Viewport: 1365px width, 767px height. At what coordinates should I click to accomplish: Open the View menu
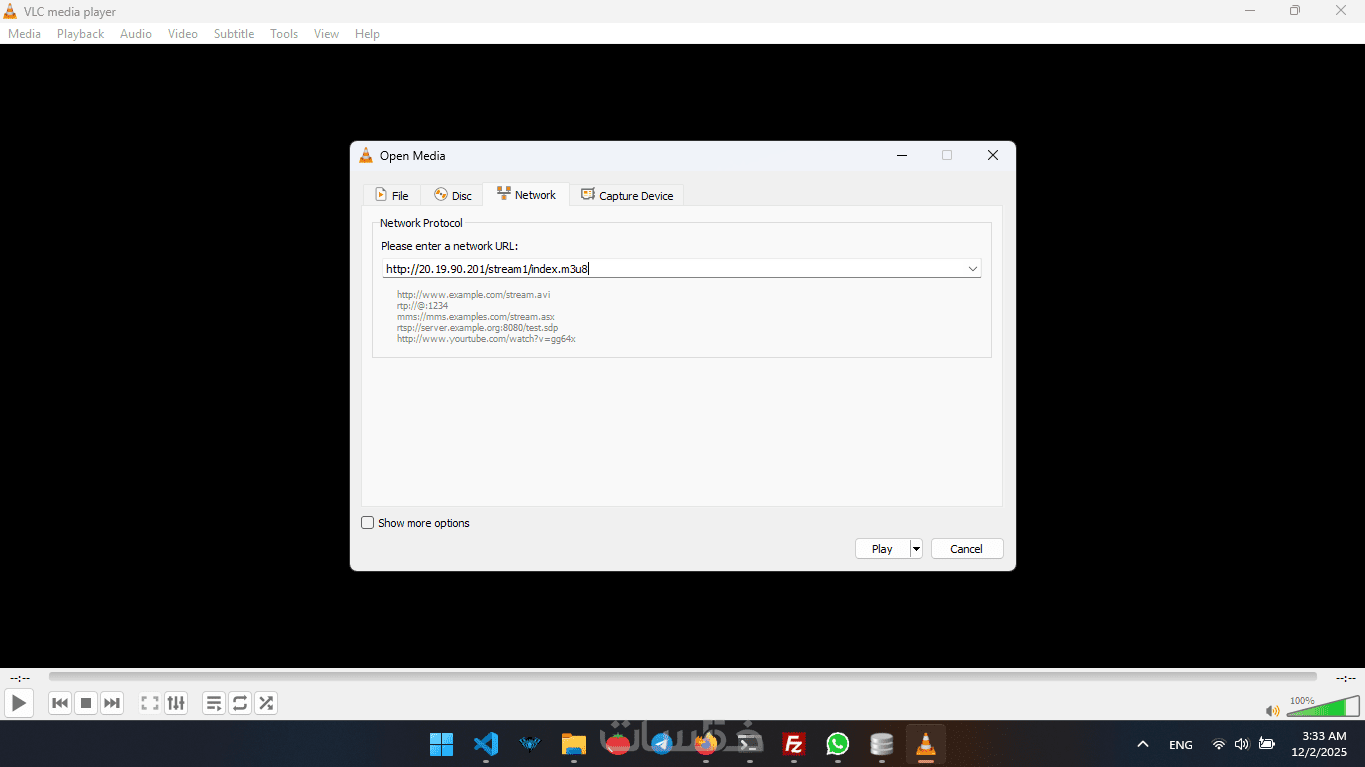(x=326, y=34)
